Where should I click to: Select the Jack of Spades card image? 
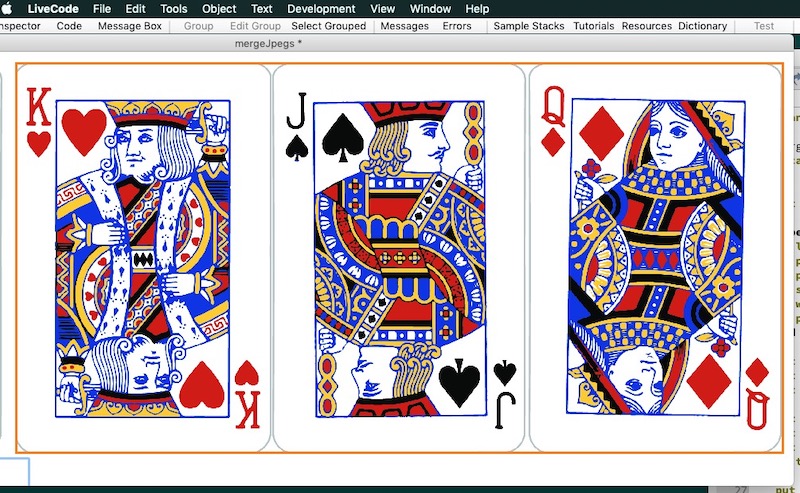coord(399,258)
